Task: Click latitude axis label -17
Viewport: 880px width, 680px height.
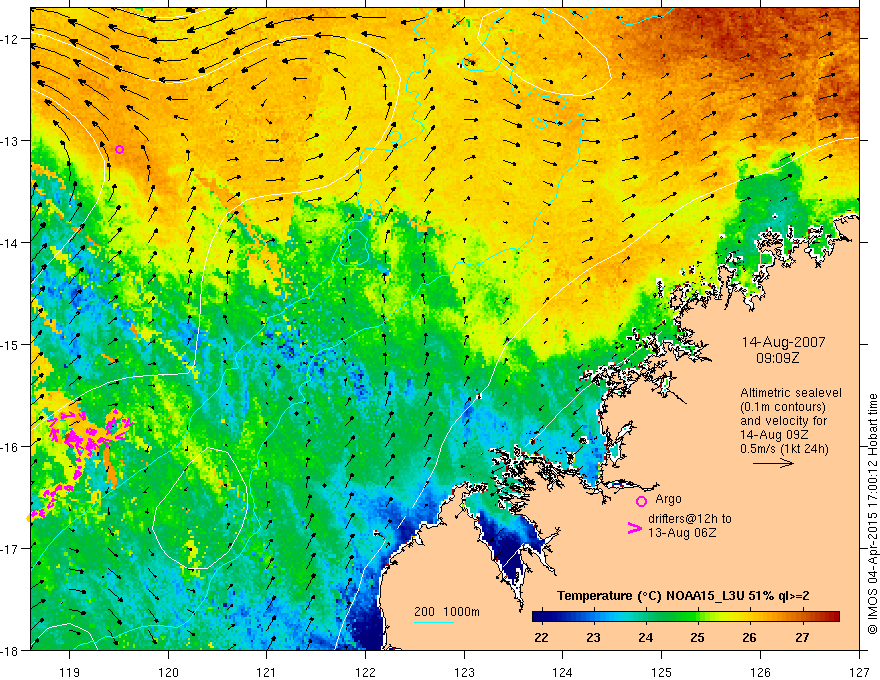Action: [9, 549]
